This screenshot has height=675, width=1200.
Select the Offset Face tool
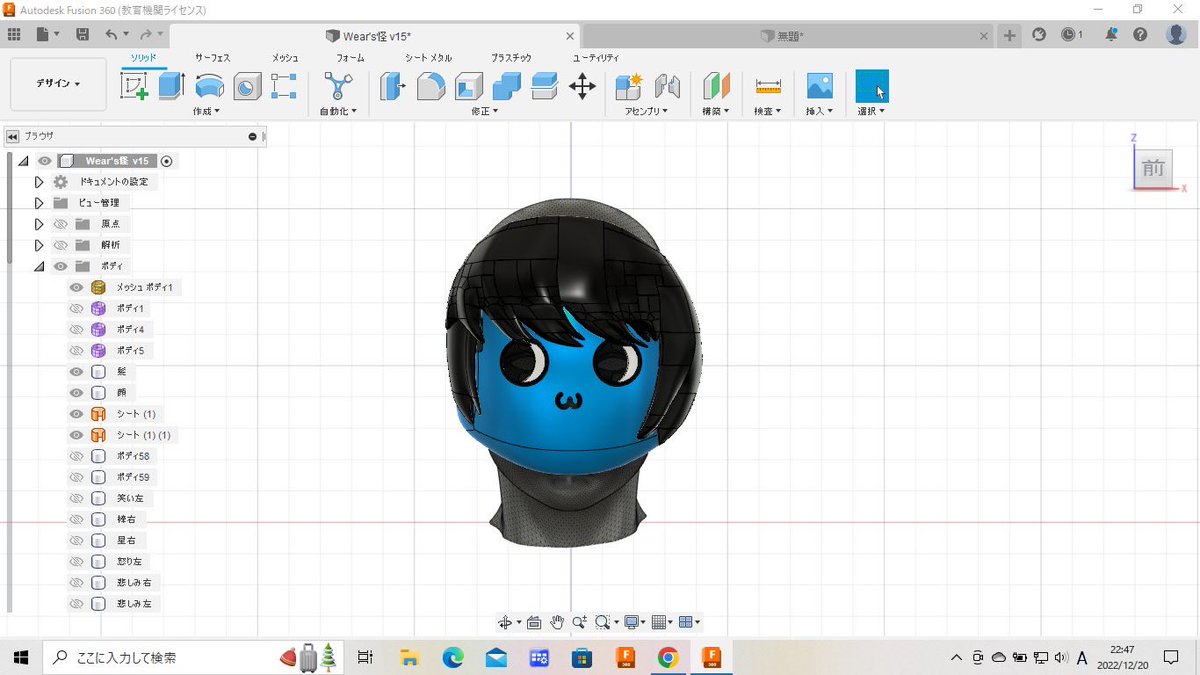click(544, 87)
